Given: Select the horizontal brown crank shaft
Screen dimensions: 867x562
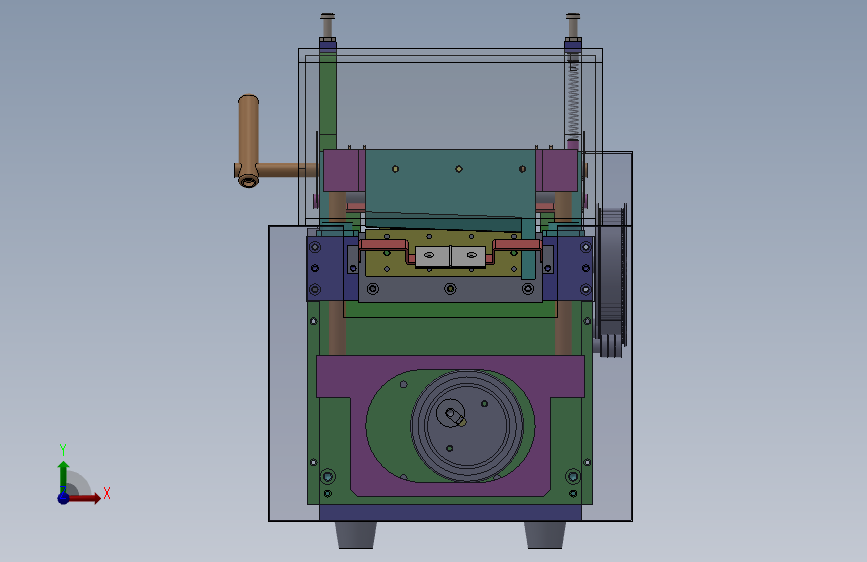Looking at the screenshot, I should click(x=288, y=170).
